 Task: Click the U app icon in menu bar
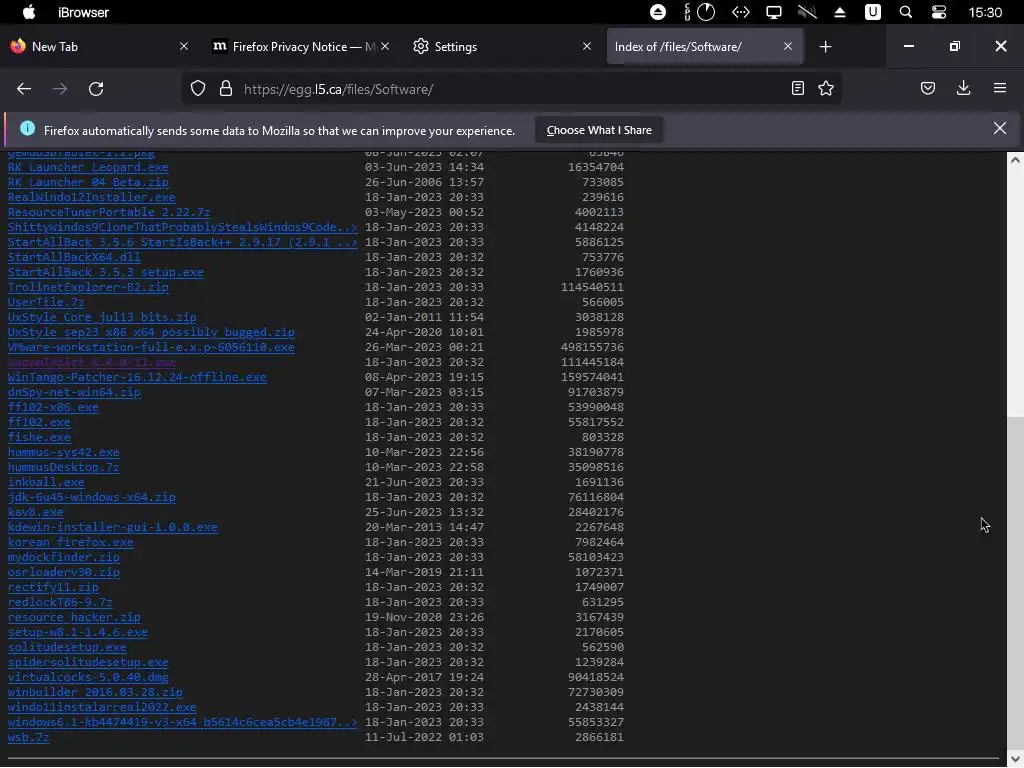872,12
